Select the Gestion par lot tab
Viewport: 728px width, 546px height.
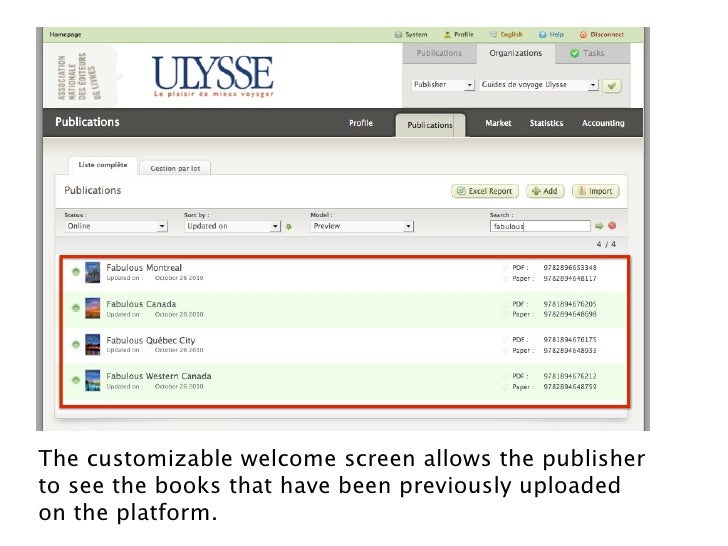coord(175,168)
